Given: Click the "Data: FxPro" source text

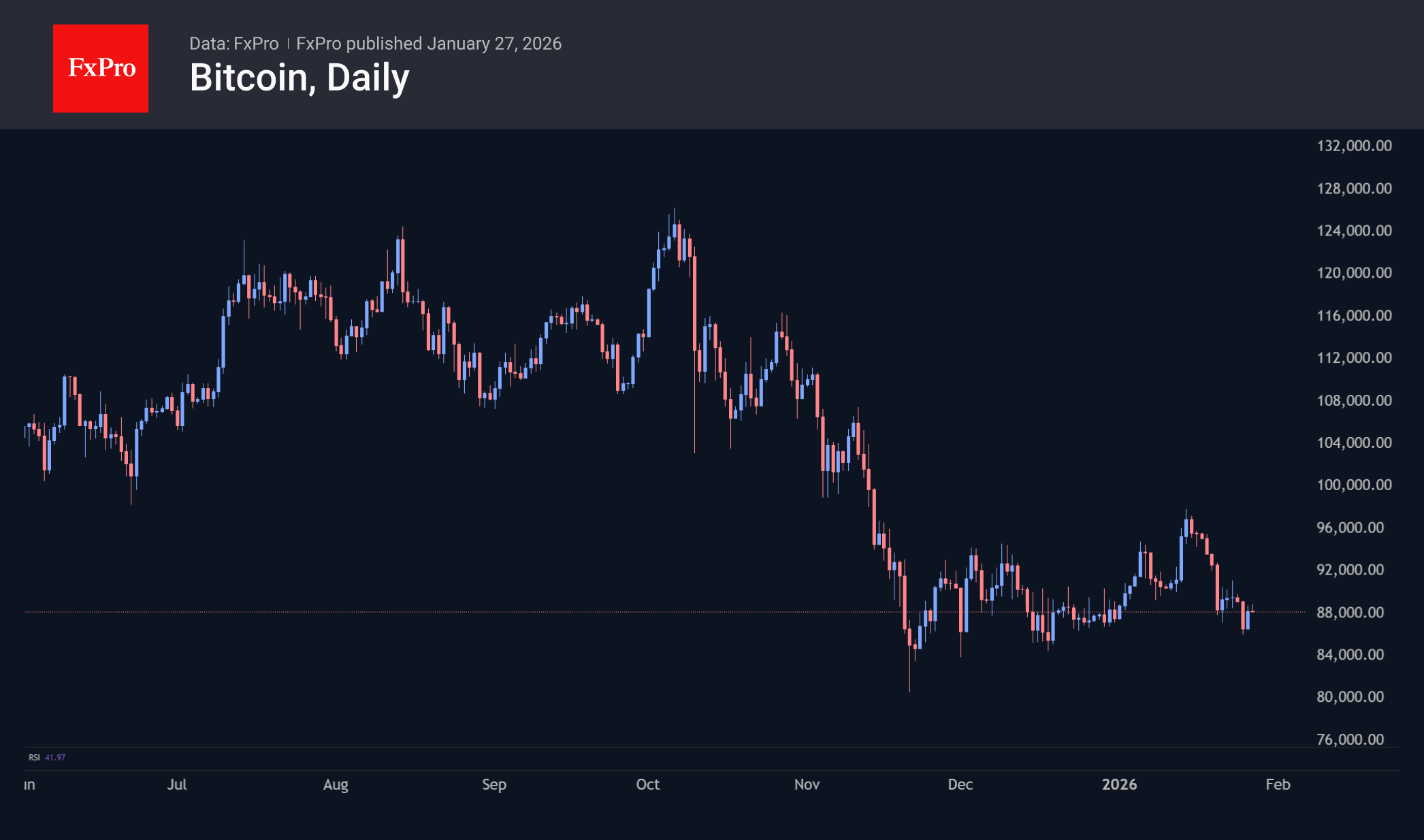Looking at the screenshot, I should pos(233,44).
